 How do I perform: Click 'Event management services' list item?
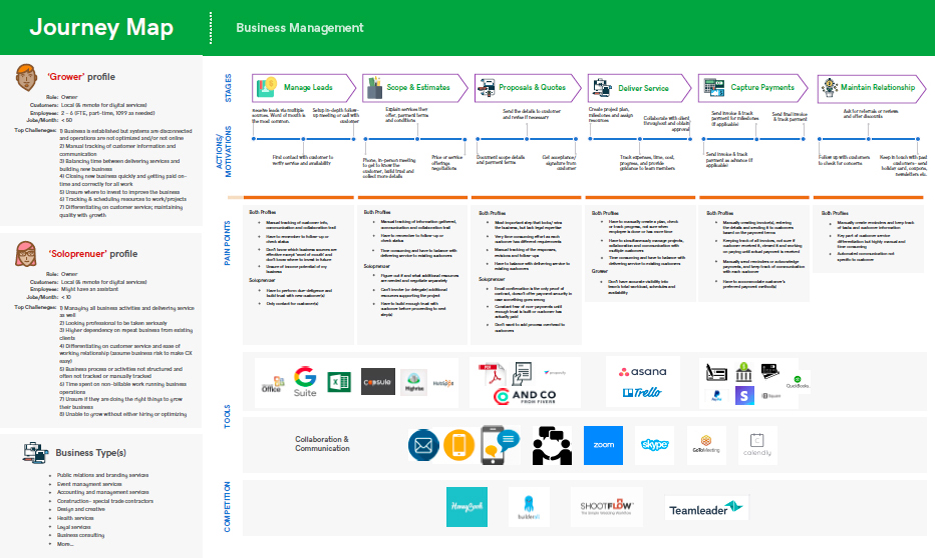(89, 484)
